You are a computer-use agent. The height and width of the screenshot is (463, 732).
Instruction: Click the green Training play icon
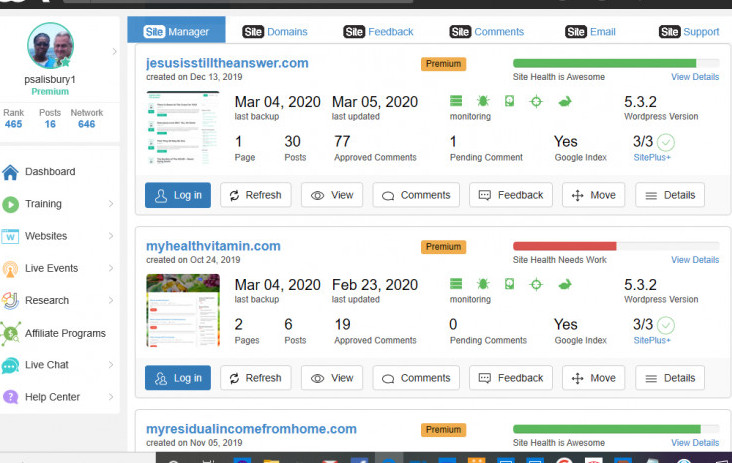tap(10, 204)
